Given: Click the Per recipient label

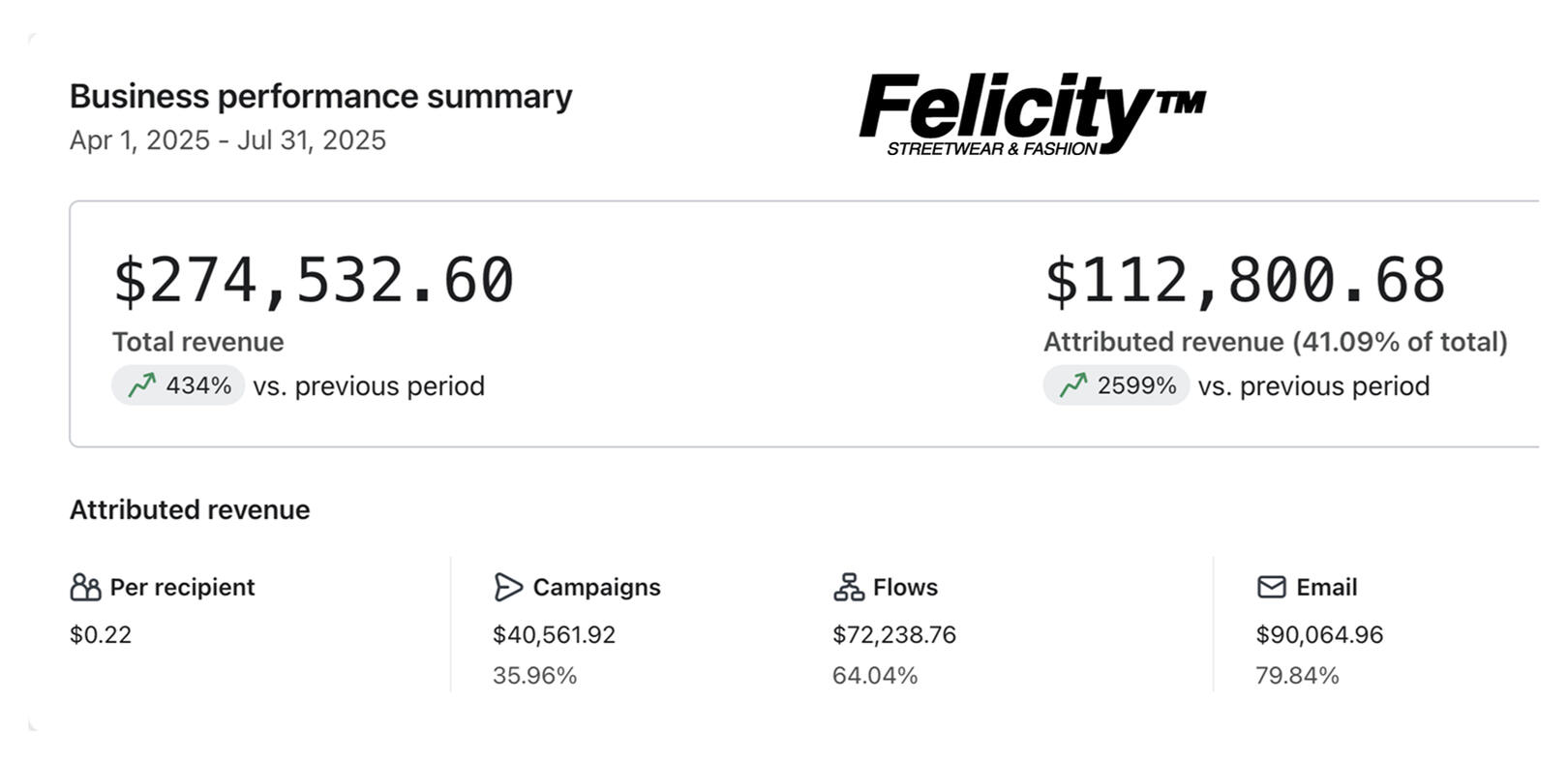Looking at the screenshot, I should [182, 587].
